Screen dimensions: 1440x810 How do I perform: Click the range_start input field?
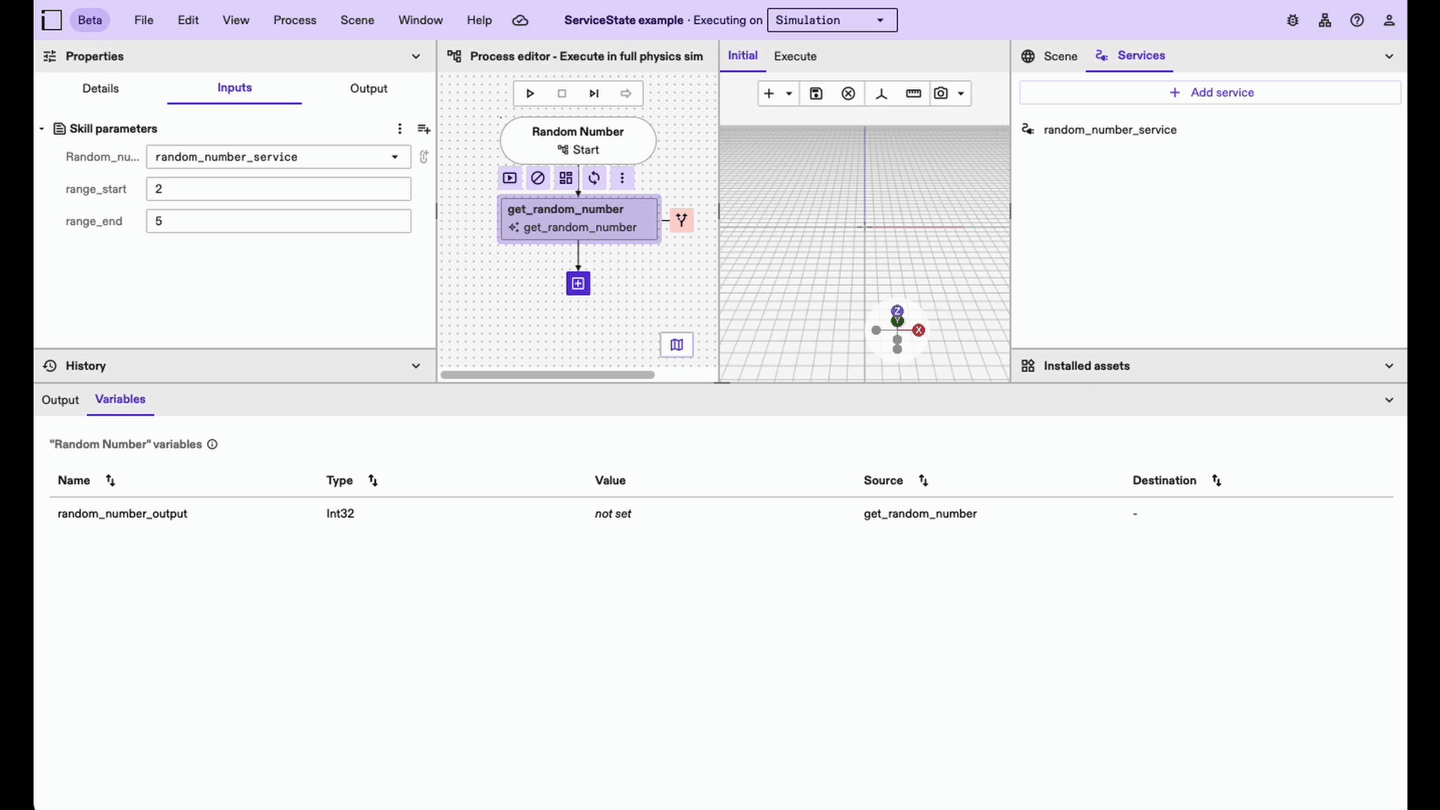click(x=278, y=189)
